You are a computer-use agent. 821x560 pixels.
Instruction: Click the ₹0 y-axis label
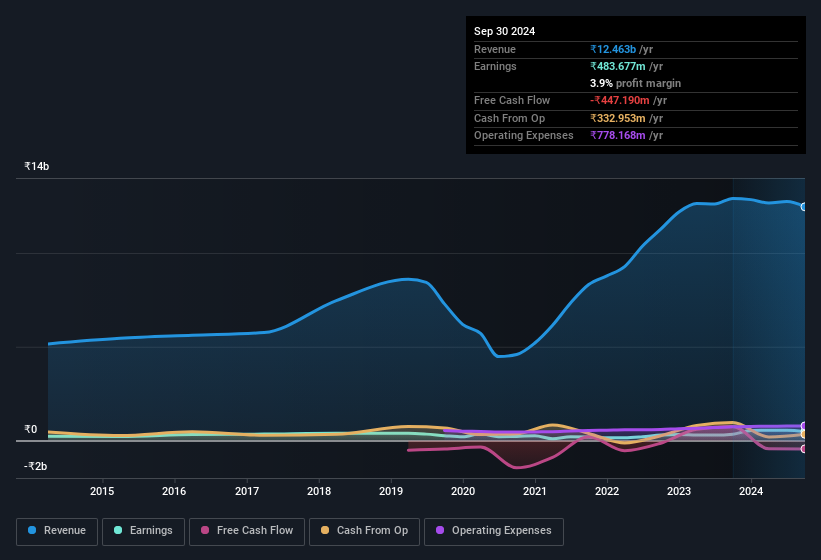[30, 429]
